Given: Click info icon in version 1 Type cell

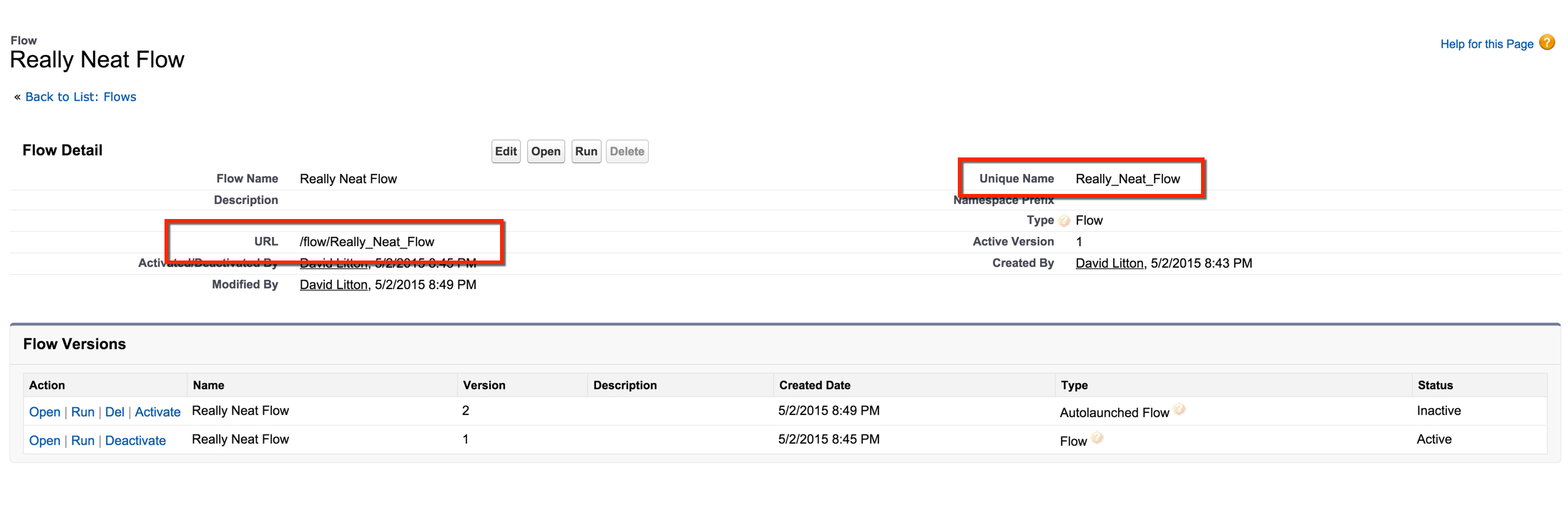Looking at the screenshot, I should tap(1097, 439).
